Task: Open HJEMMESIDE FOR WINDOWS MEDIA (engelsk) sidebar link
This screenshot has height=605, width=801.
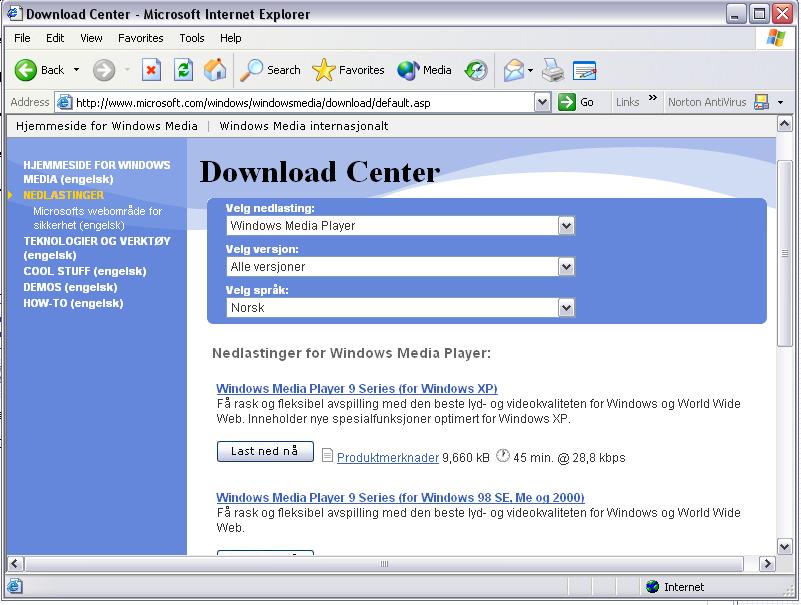Action: click(x=97, y=172)
